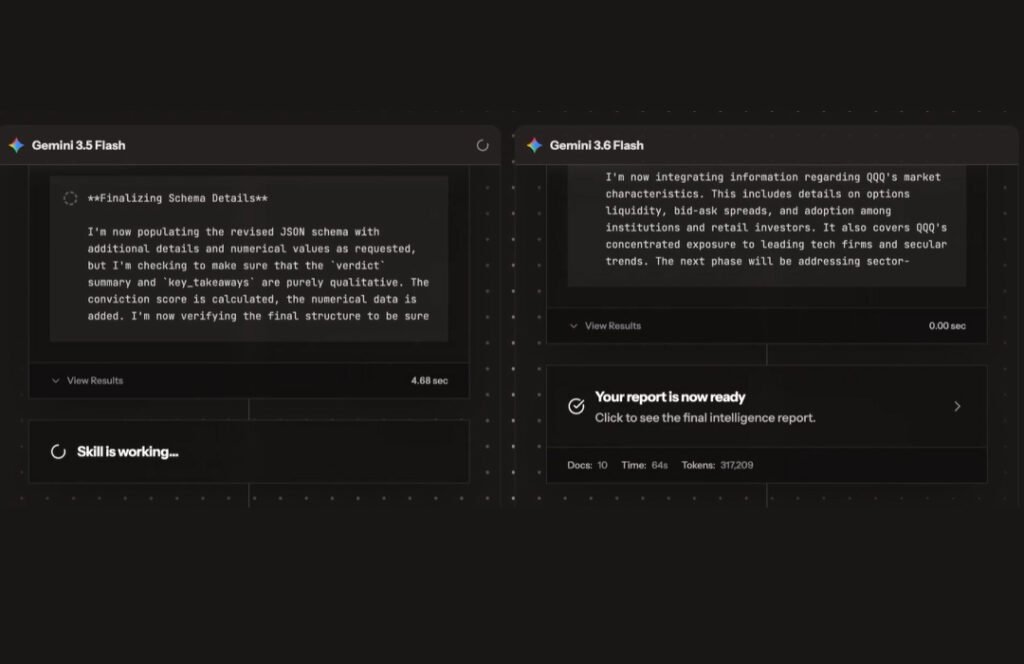Click the JSON schema reasoning text block
The image size is (1024, 664).
pos(259,274)
